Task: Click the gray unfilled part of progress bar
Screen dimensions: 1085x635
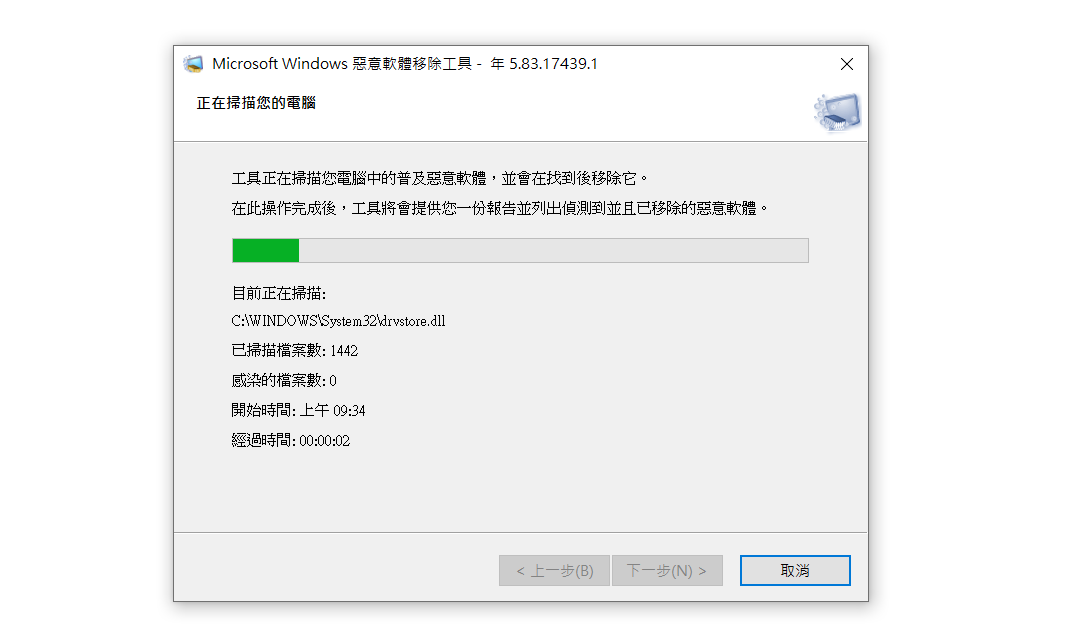Action: [x=554, y=250]
